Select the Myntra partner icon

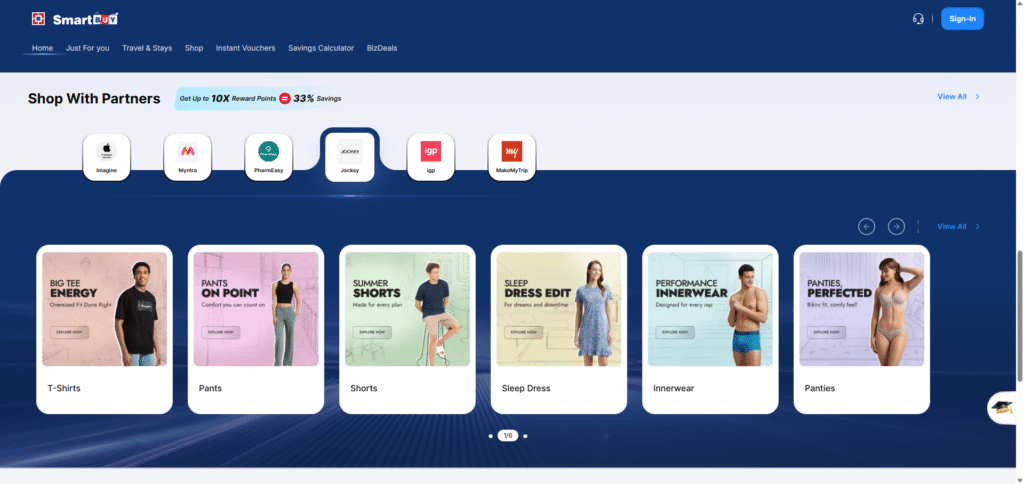pyautogui.click(x=187, y=157)
